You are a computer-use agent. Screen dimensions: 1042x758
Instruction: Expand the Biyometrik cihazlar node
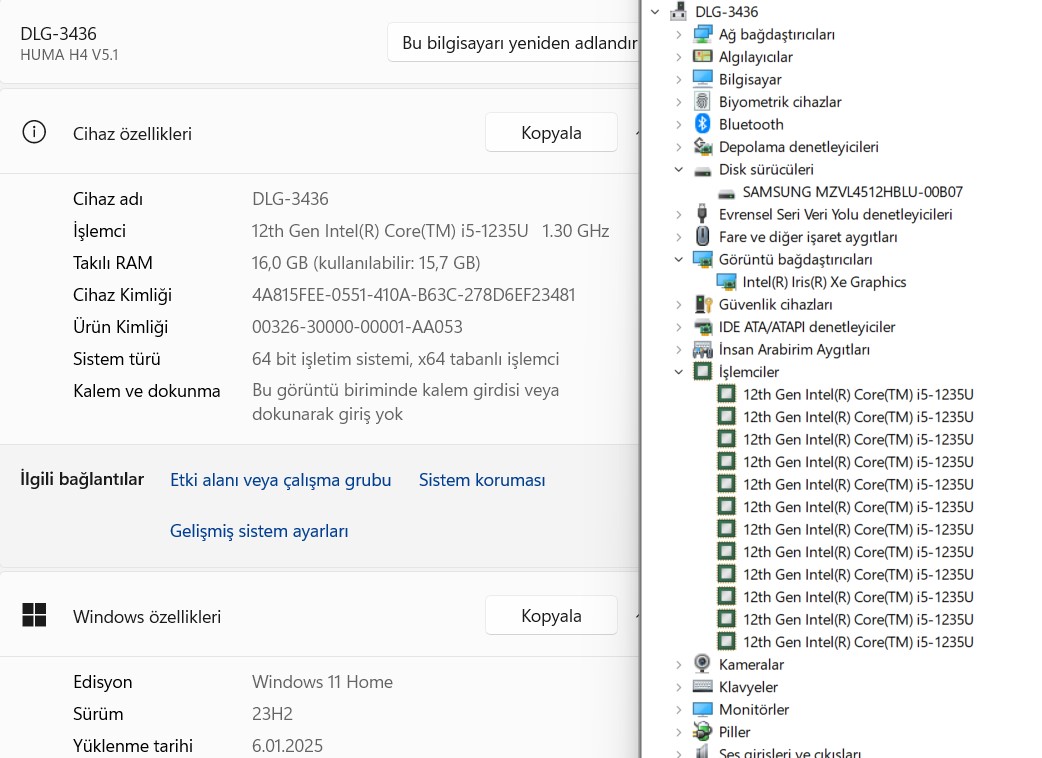click(x=678, y=102)
